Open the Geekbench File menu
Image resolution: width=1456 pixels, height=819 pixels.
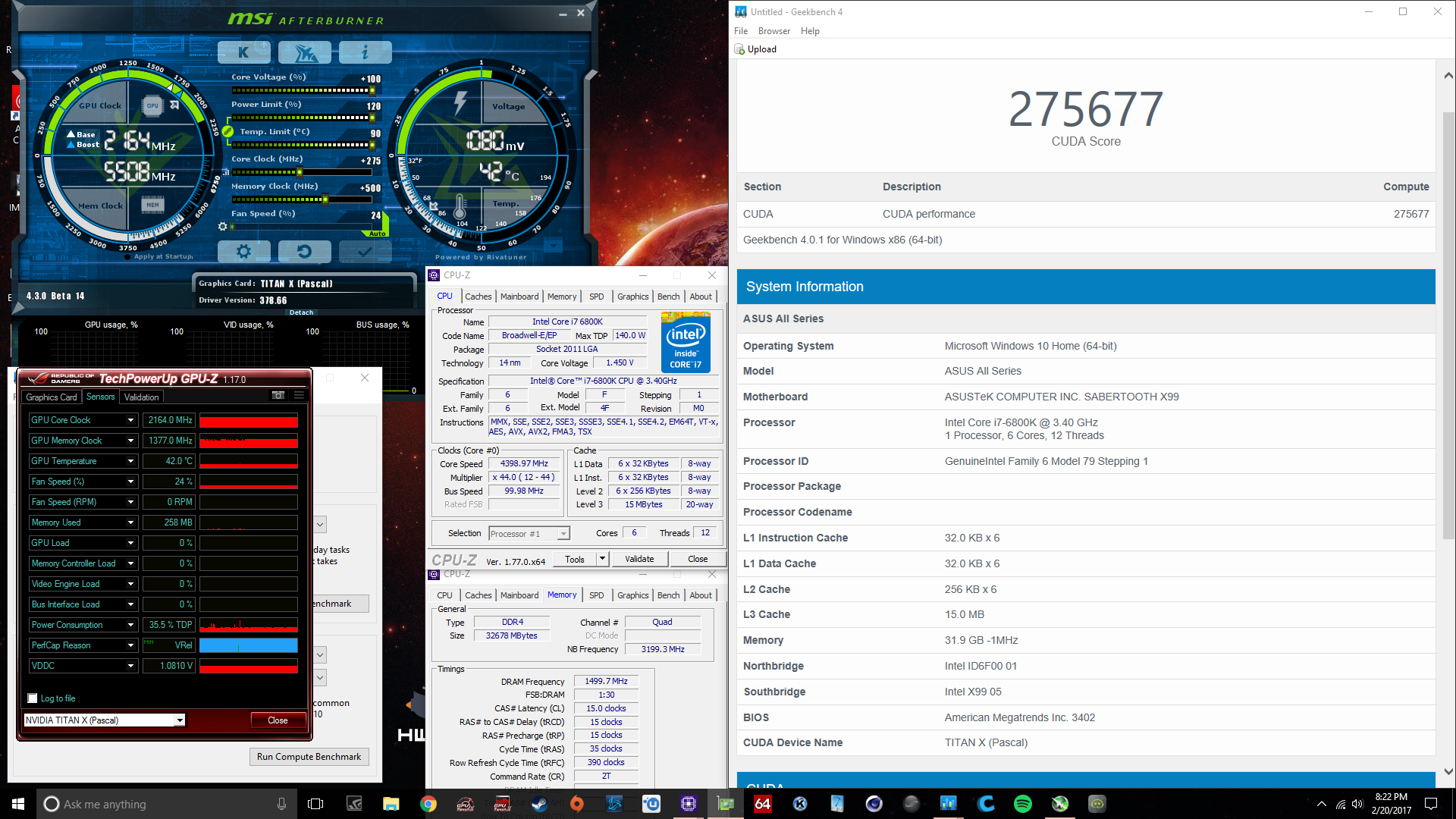click(741, 31)
